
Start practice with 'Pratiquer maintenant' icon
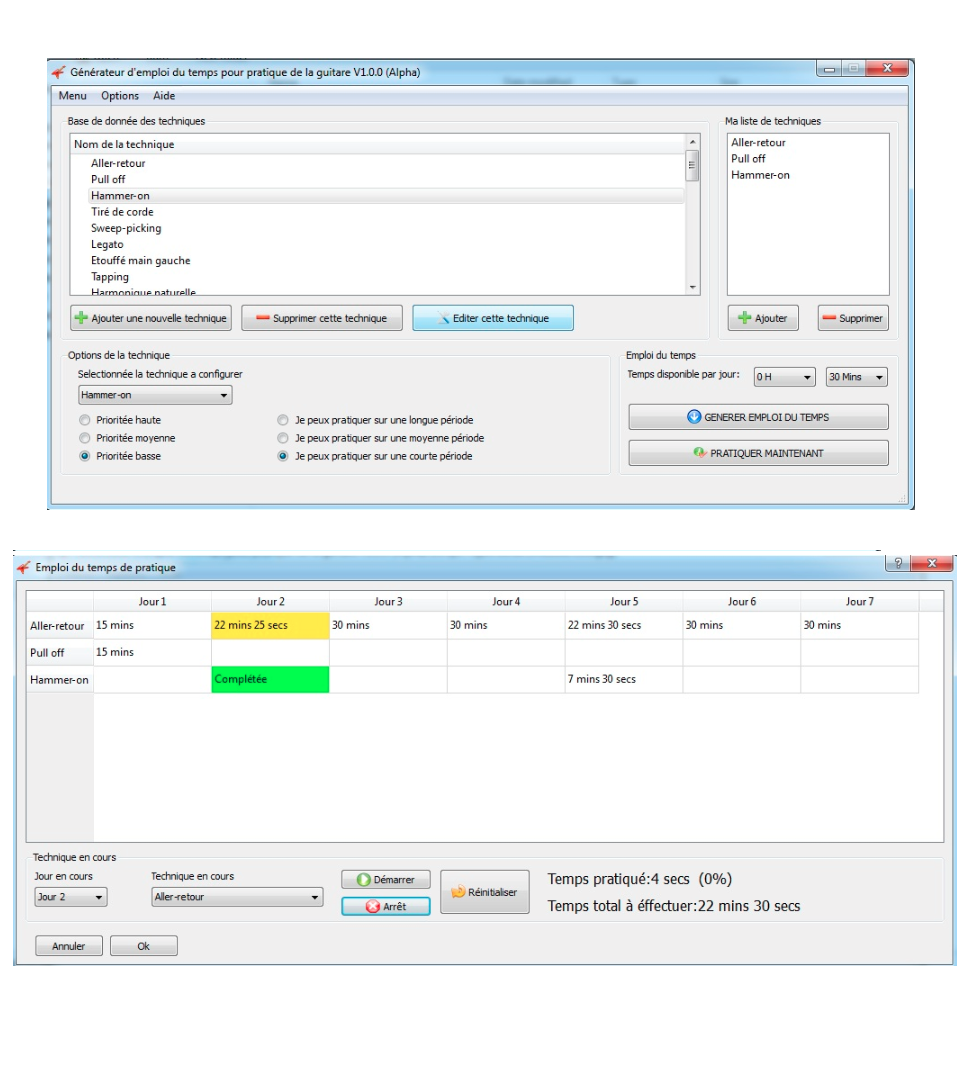tap(699, 453)
